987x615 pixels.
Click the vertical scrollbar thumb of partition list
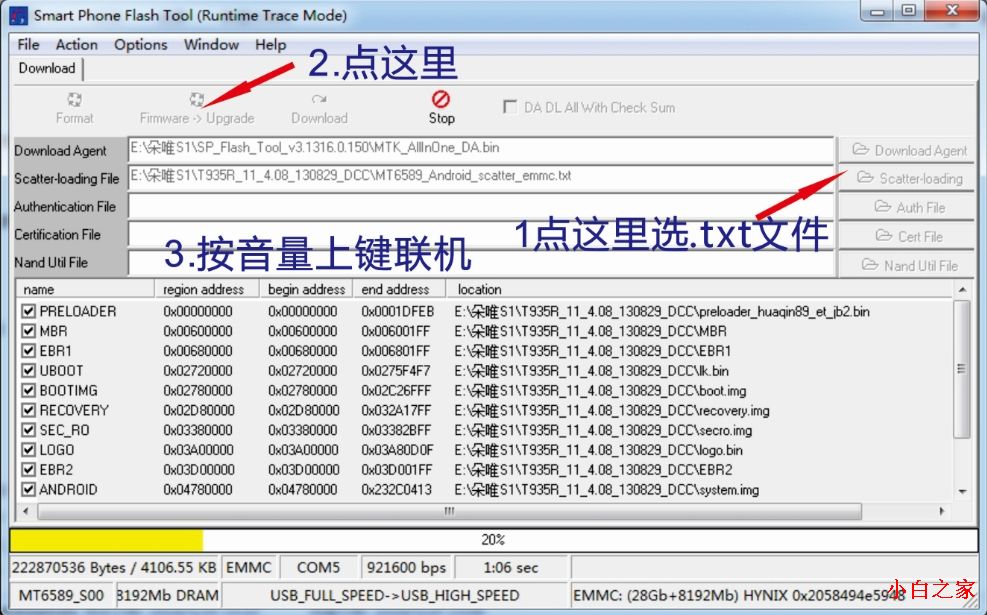961,369
